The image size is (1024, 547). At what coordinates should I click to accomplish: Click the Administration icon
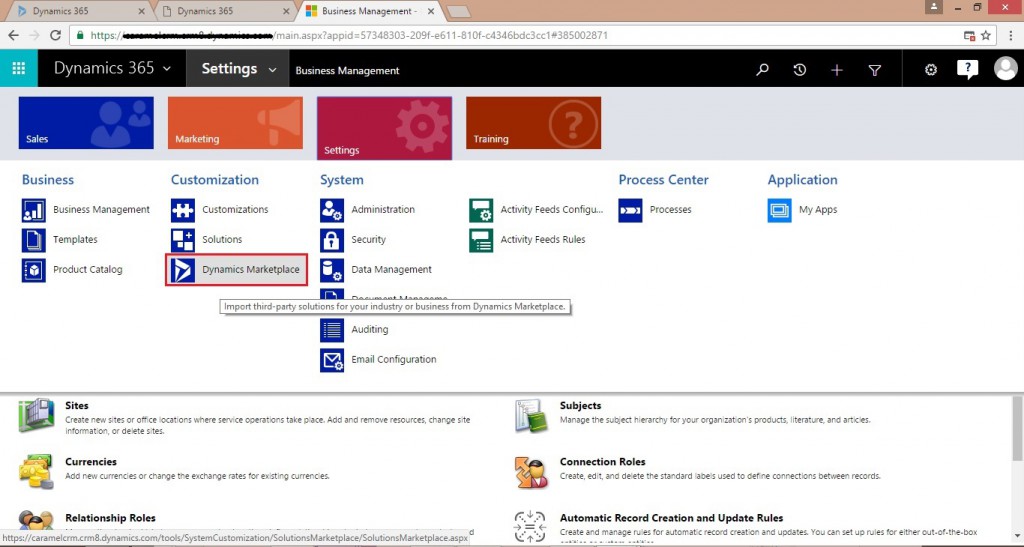tap(332, 210)
